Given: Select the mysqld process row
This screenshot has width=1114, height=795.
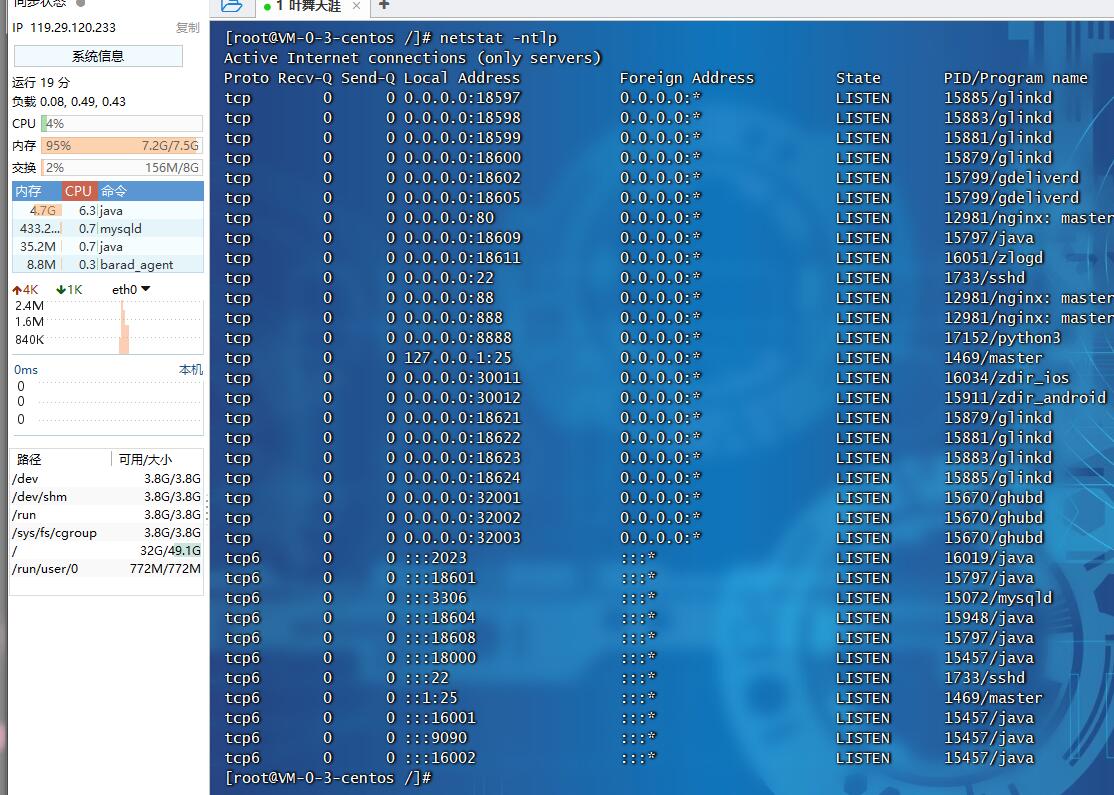Looking at the screenshot, I should coord(108,229).
